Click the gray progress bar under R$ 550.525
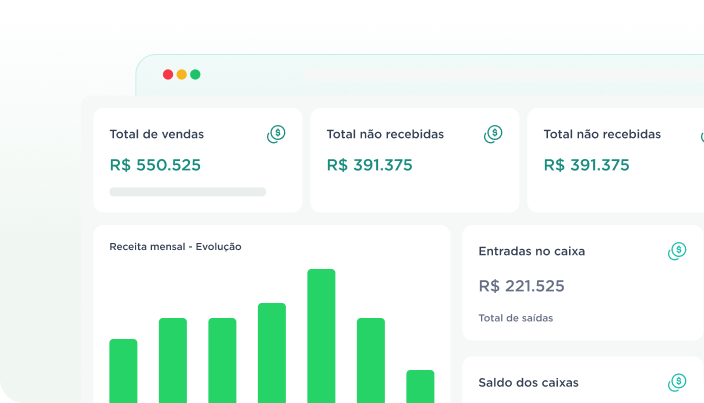 [x=188, y=191]
